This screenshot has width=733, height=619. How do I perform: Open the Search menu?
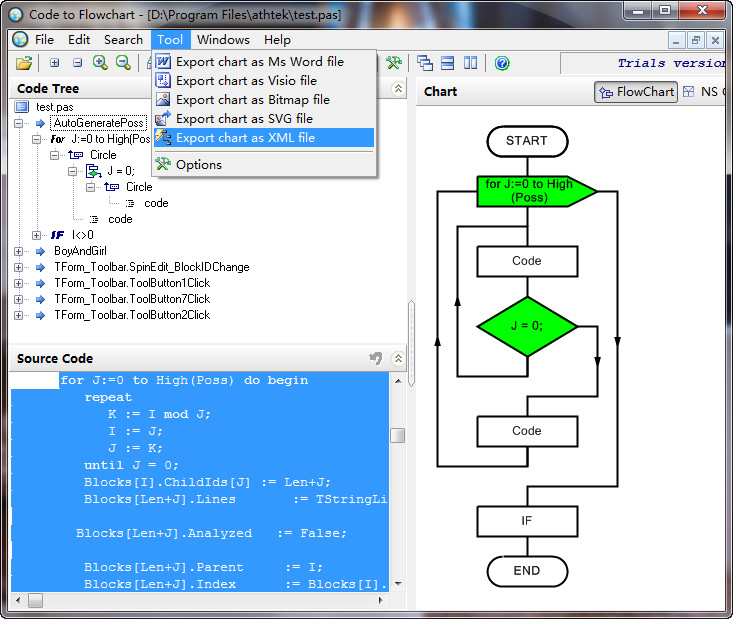(x=123, y=40)
